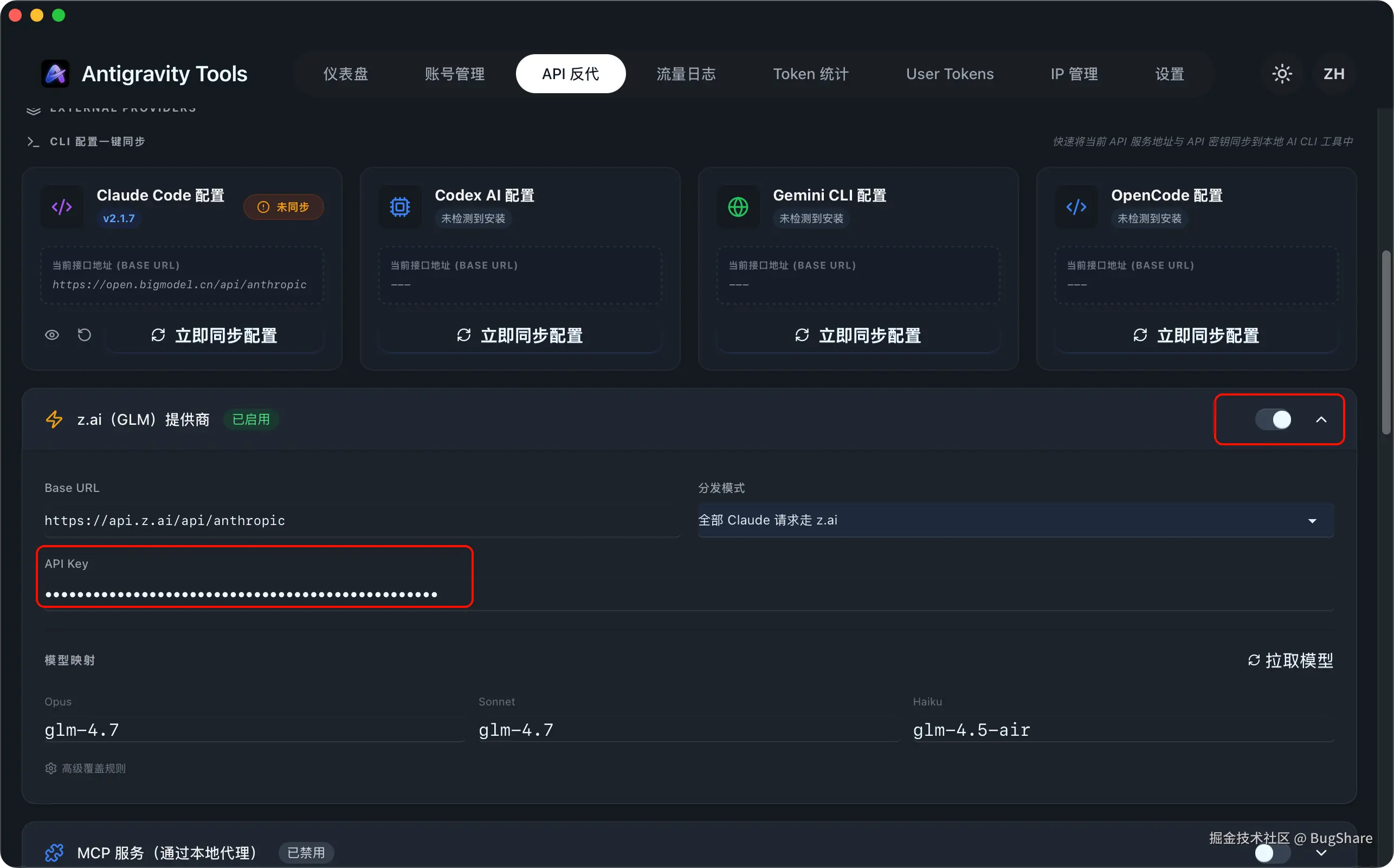Click the MCP service puzzle icon

(x=54, y=852)
